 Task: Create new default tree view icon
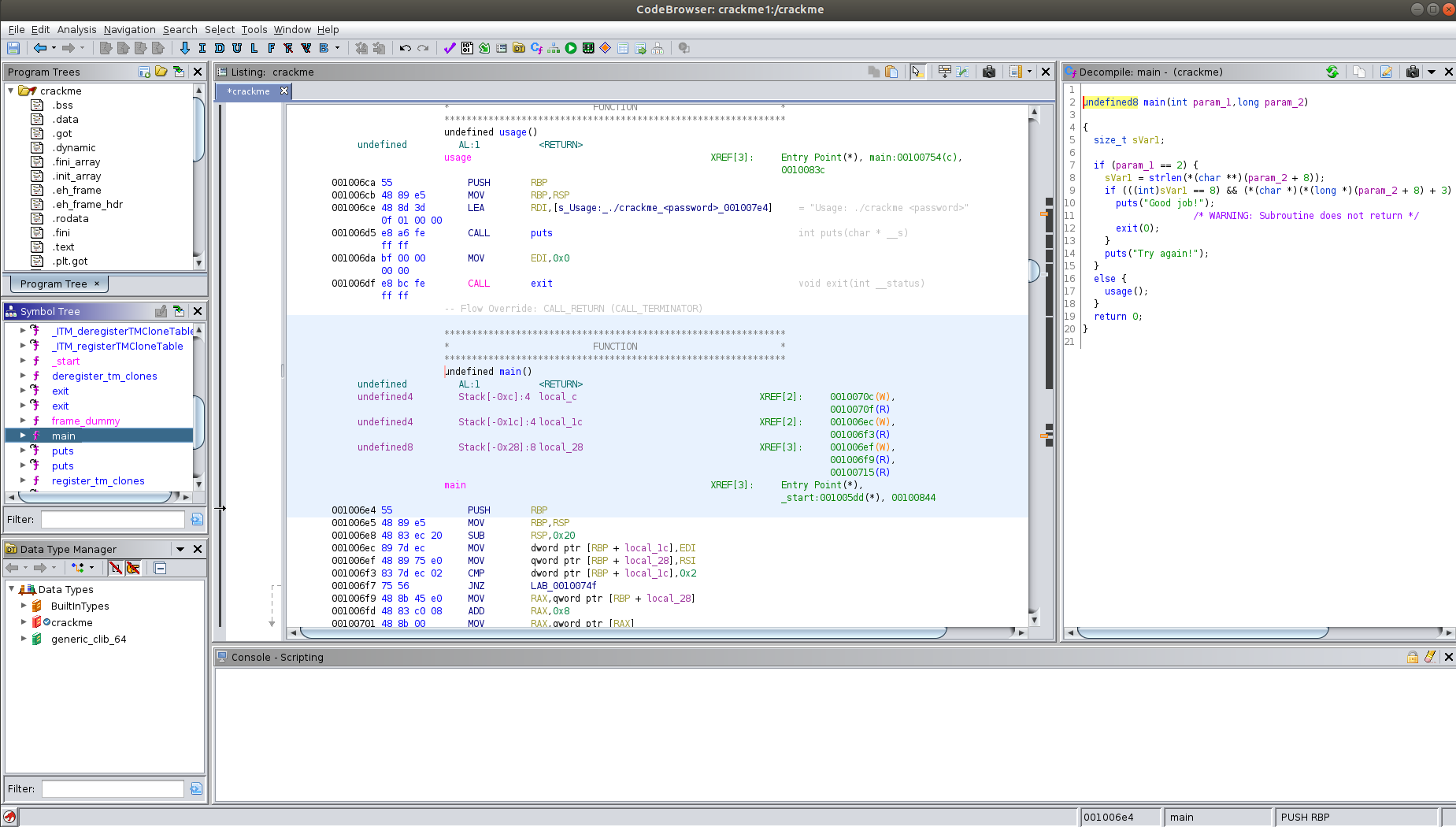click(x=144, y=72)
